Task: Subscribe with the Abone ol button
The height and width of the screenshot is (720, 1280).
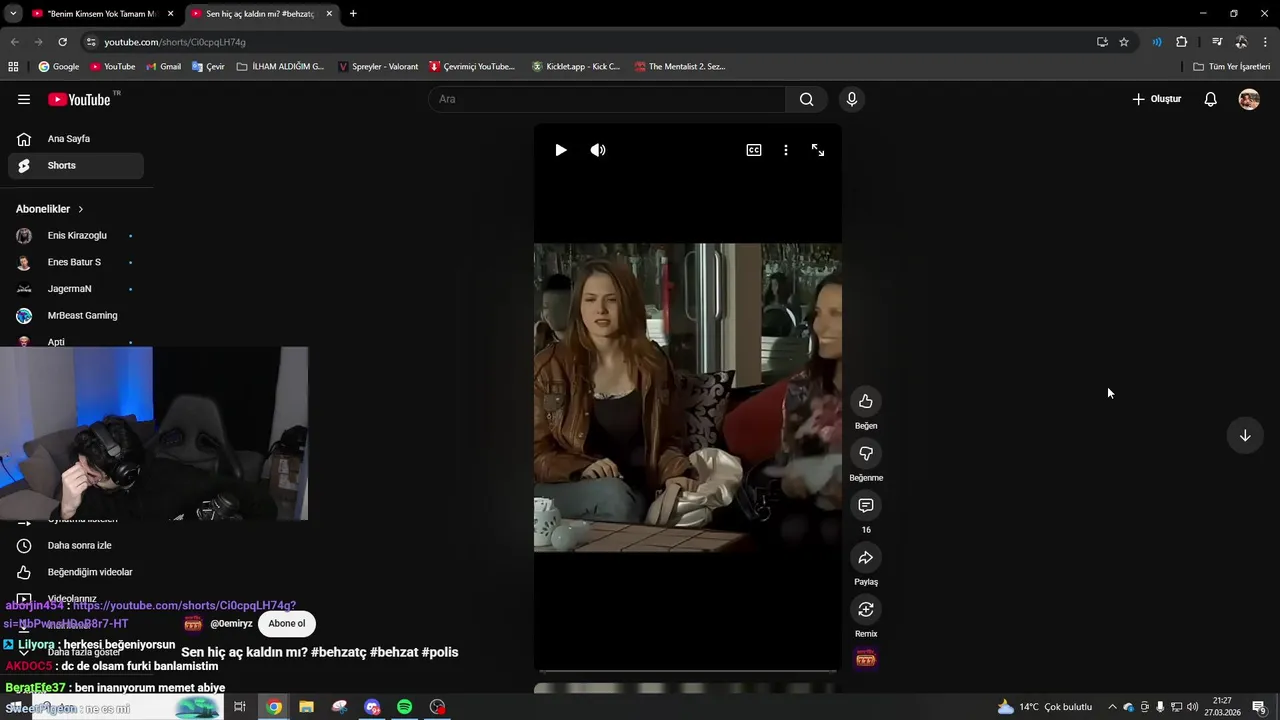Action: pyautogui.click(x=286, y=623)
